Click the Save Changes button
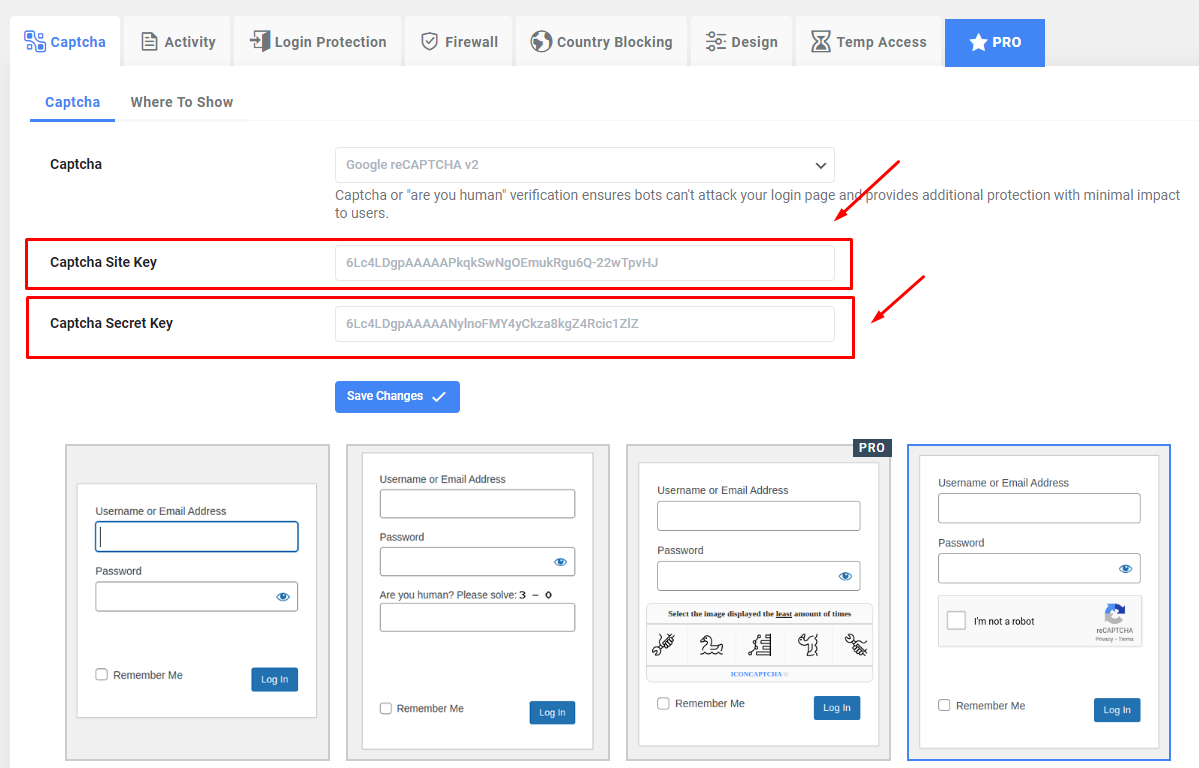The image size is (1199, 768). (397, 396)
